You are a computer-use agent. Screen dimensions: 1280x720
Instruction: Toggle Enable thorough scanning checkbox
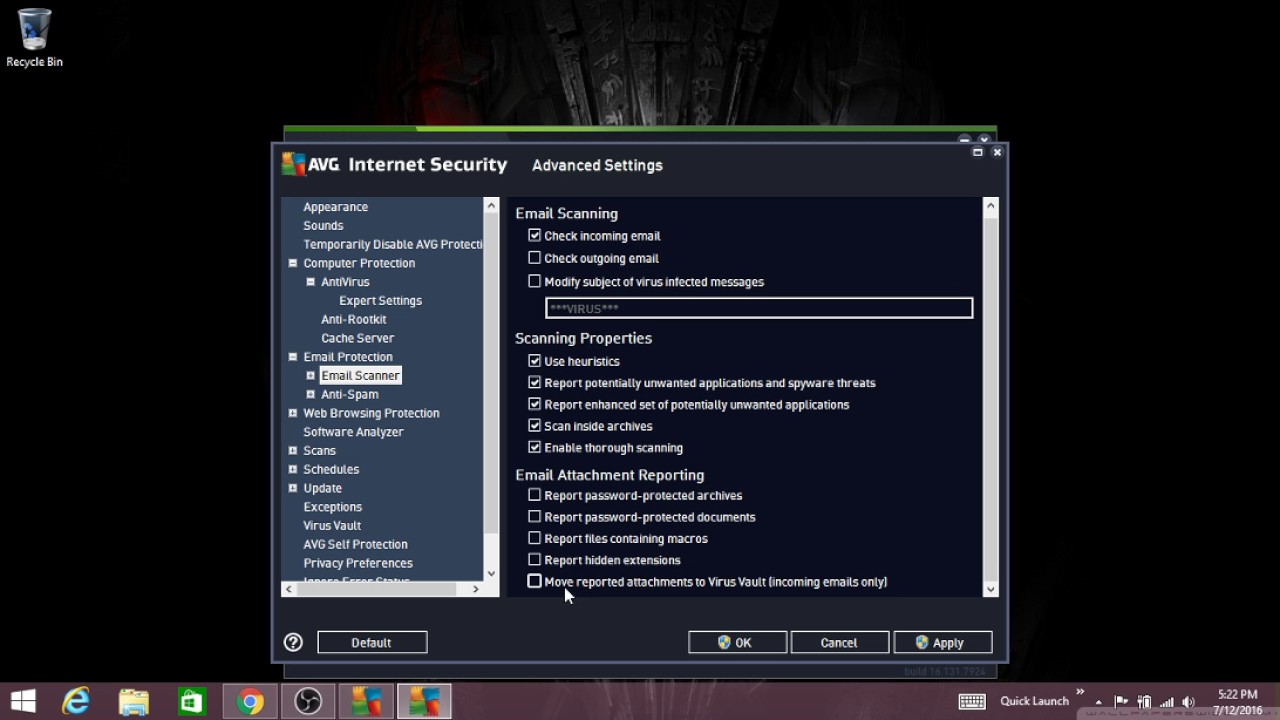[534, 447]
